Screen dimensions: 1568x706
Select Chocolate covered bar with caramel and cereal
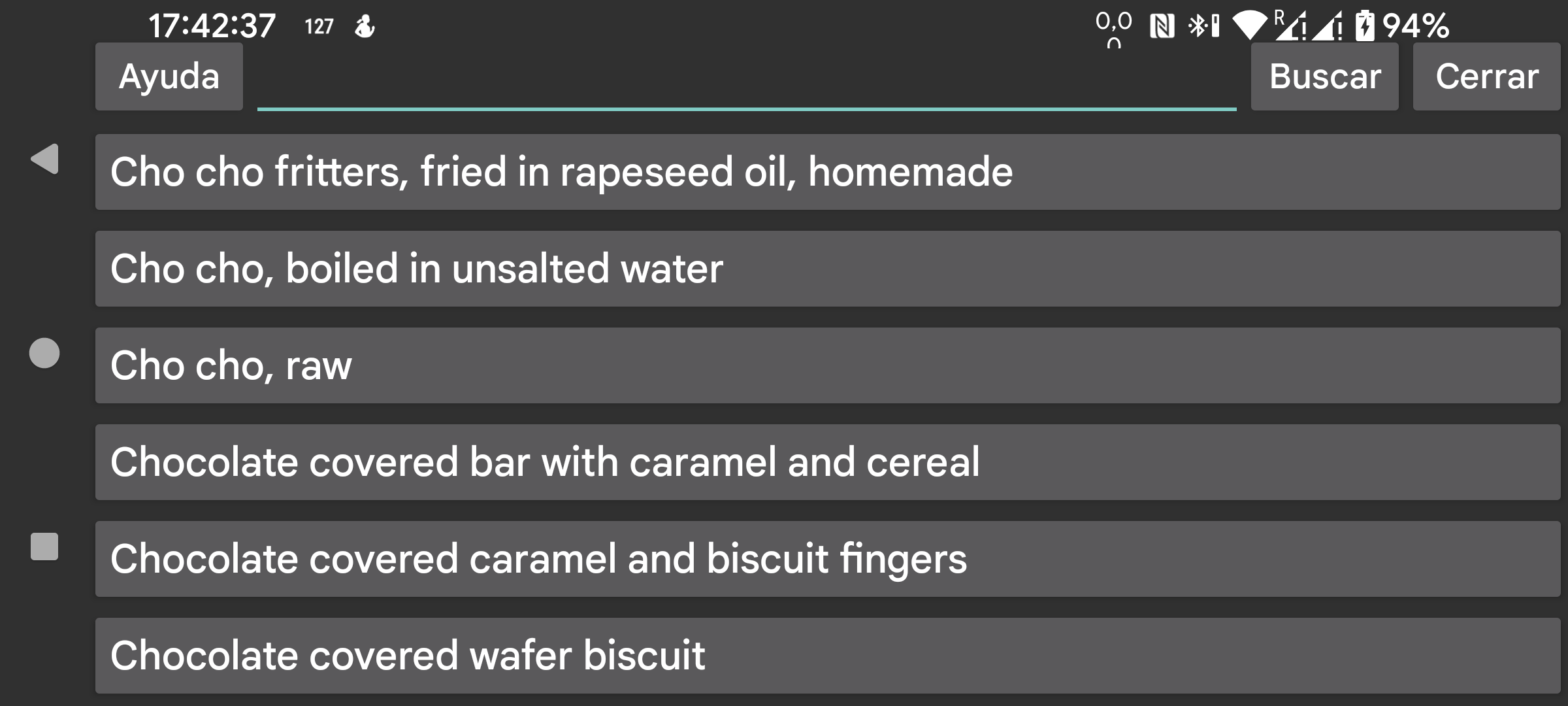[827, 462]
